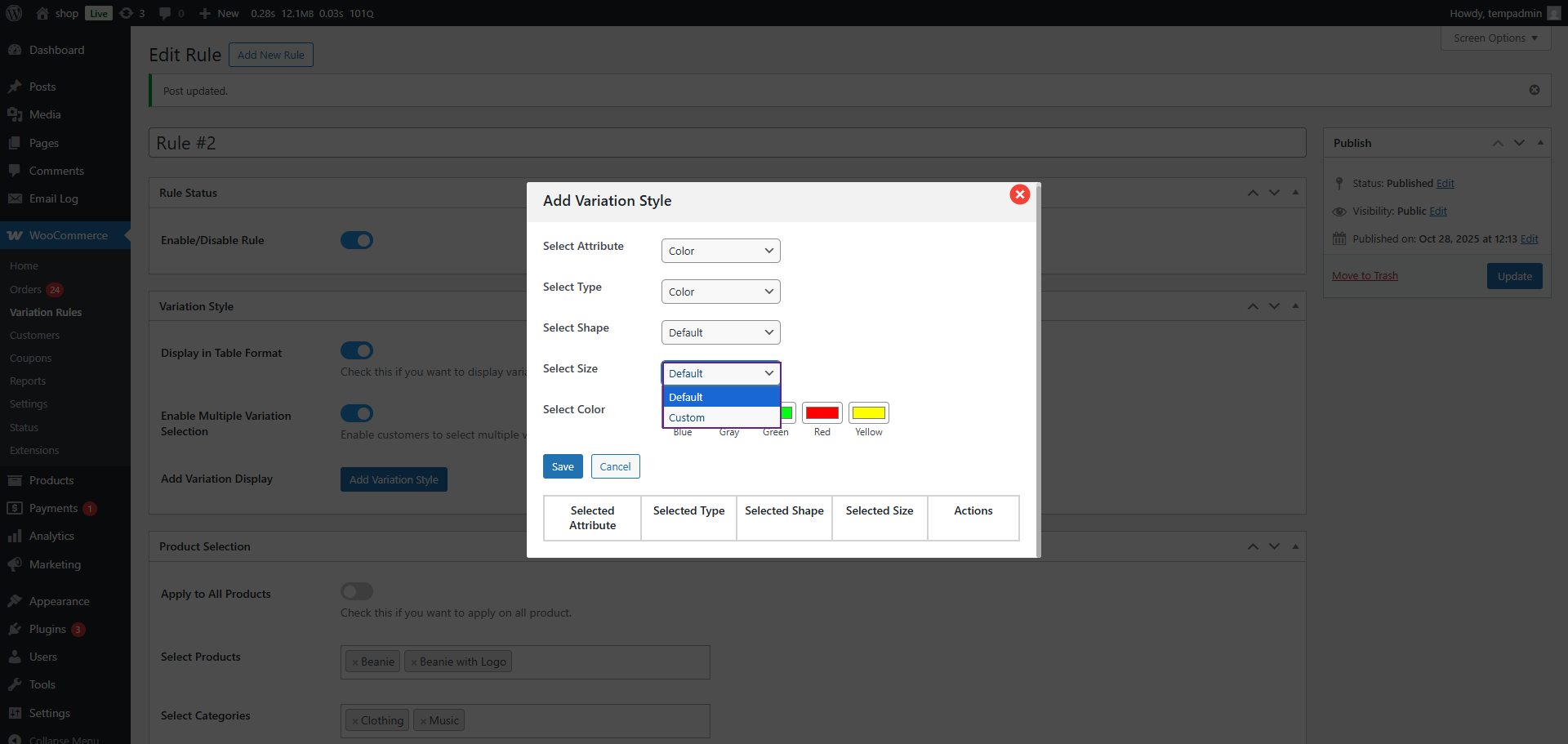The width and height of the screenshot is (1568, 744).
Task: Toggle the Enable/Disable Rule switch
Action: 357,240
